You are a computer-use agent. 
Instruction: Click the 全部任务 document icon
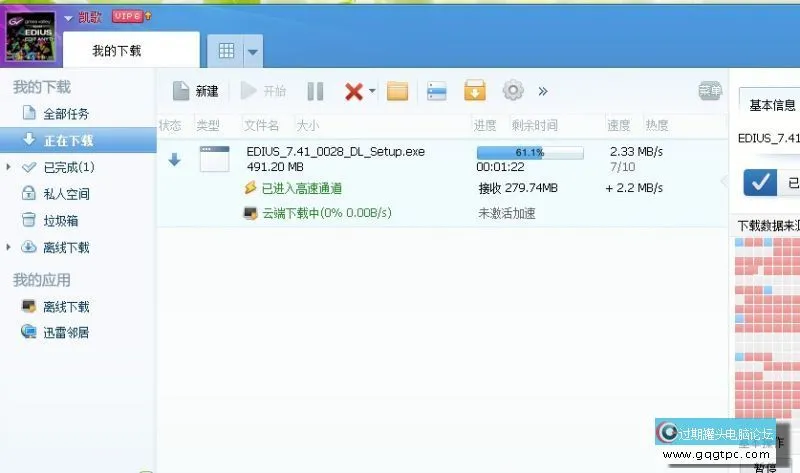click(x=29, y=113)
